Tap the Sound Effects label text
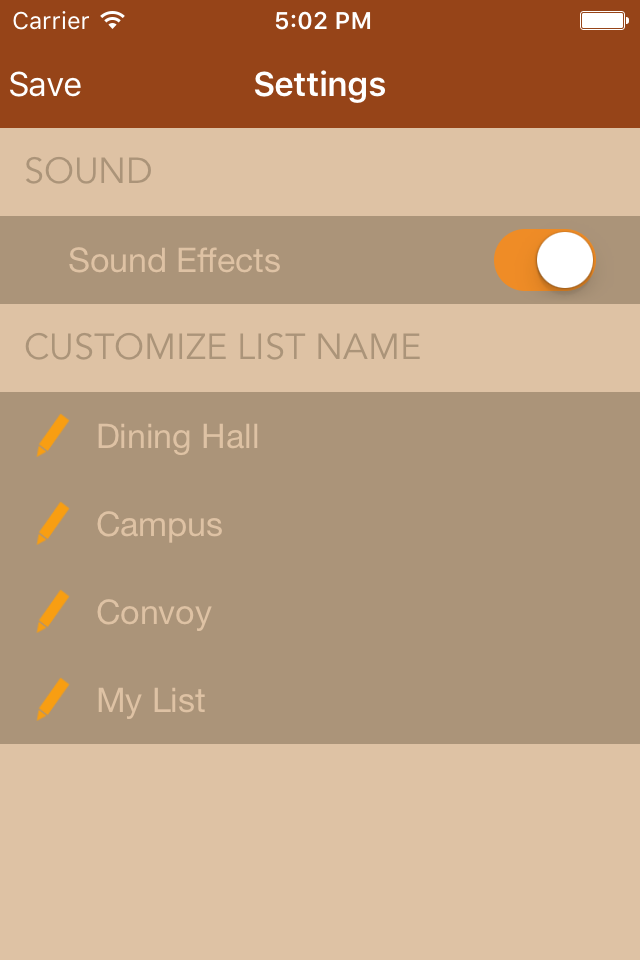This screenshot has width=640, height=960. (175, 260)
